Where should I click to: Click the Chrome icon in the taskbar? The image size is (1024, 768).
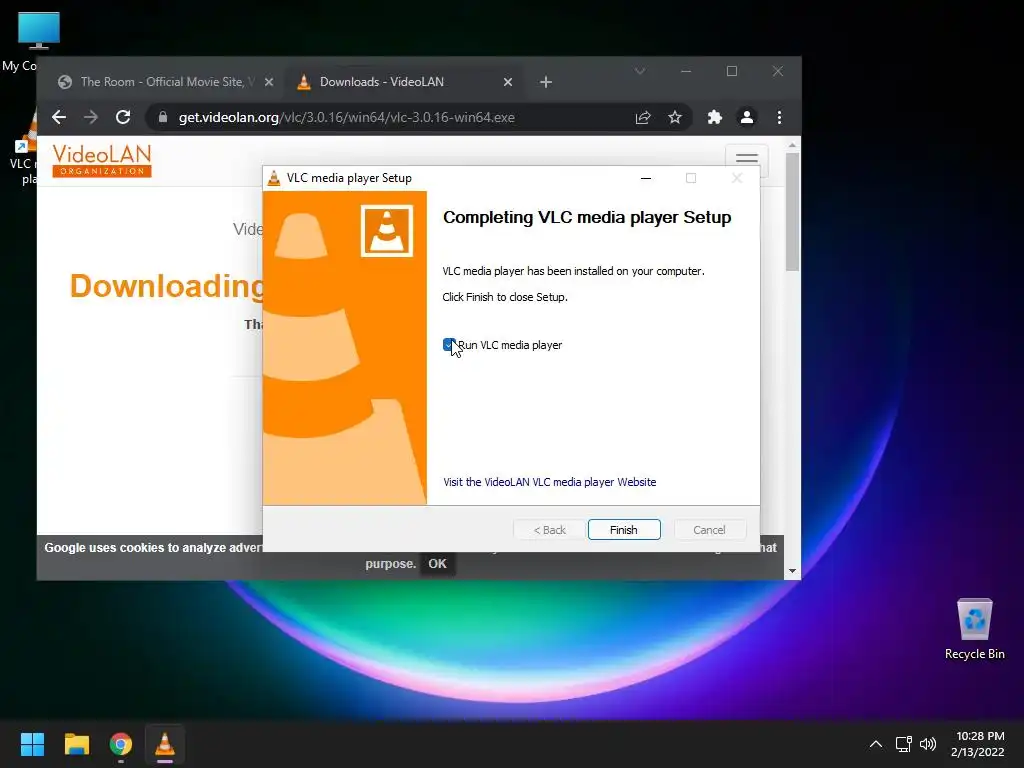[121, 744]
